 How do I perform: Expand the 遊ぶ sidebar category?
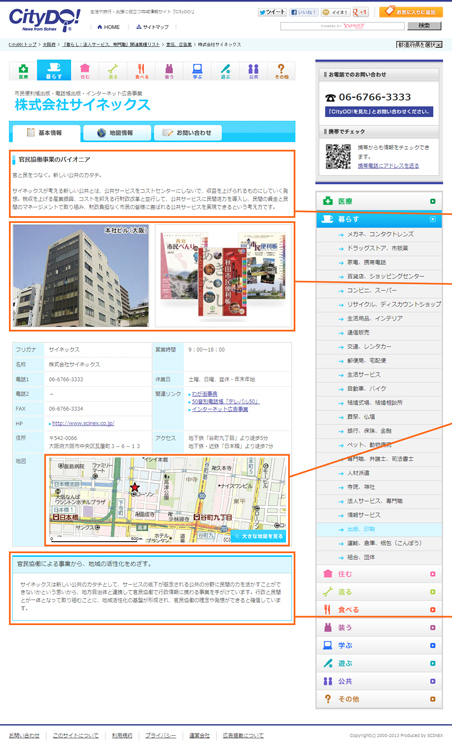click(379, 663)
